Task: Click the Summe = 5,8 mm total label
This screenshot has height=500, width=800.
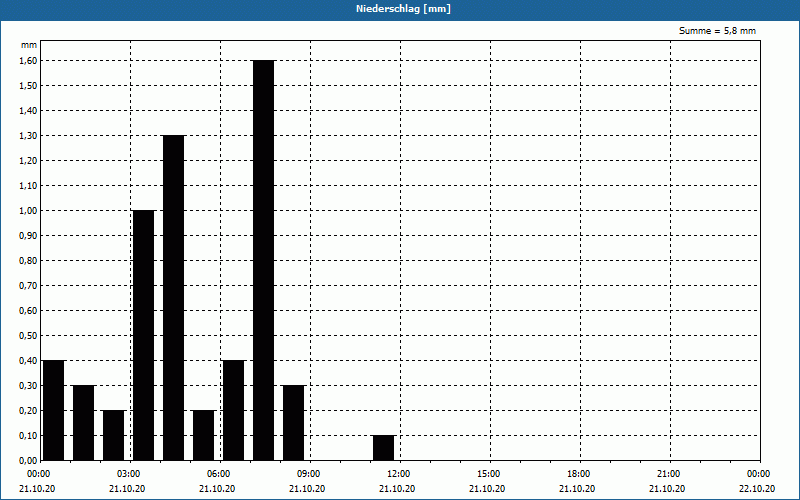Action: click(x=717, y=31)
